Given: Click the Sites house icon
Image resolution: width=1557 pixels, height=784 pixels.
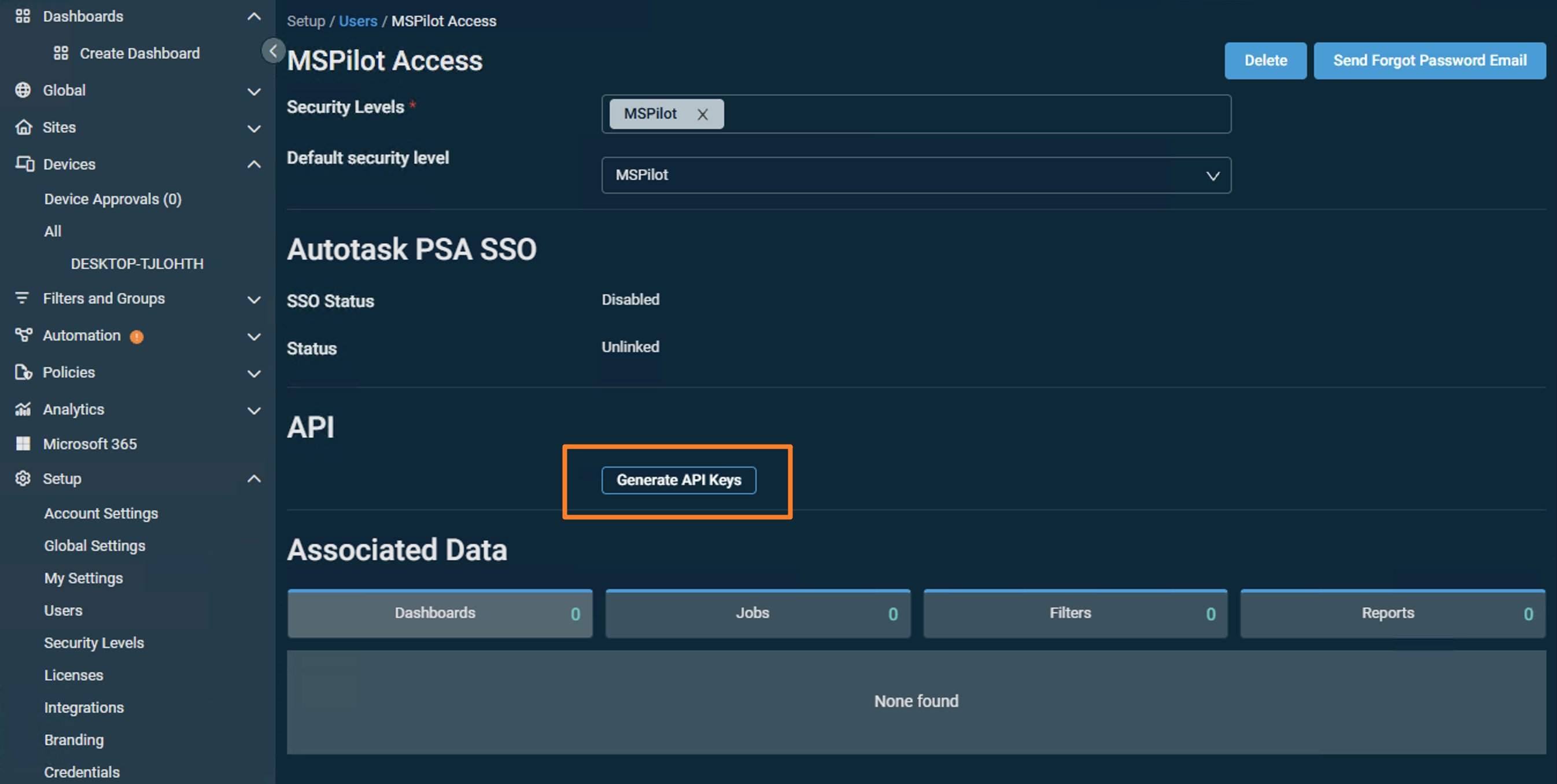Looking at the screenshot, I should (23, 127).
